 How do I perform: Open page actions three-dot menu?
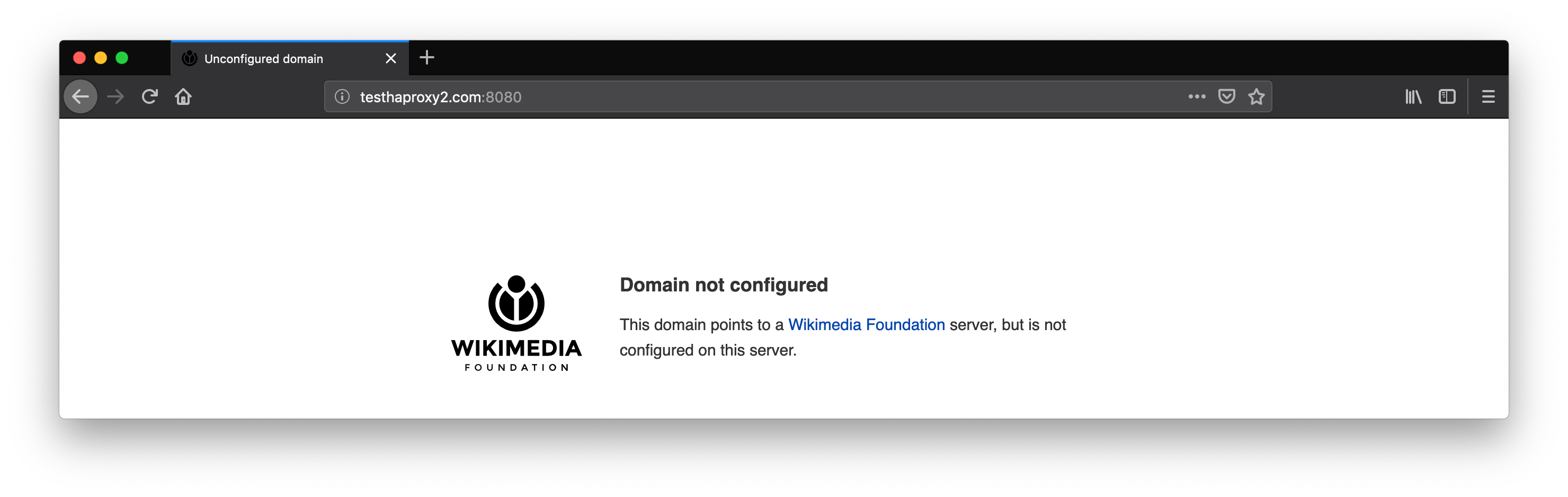[1197, 96]
